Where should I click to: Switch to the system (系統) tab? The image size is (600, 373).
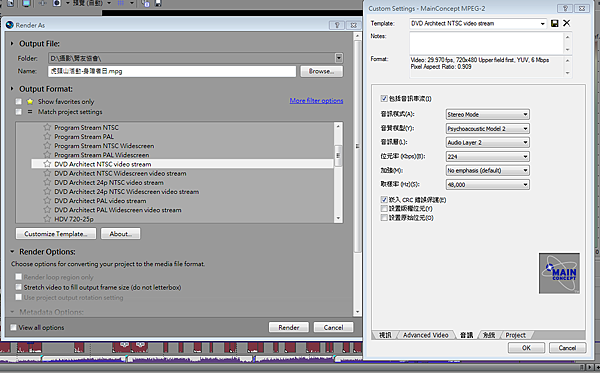[489, 335]
